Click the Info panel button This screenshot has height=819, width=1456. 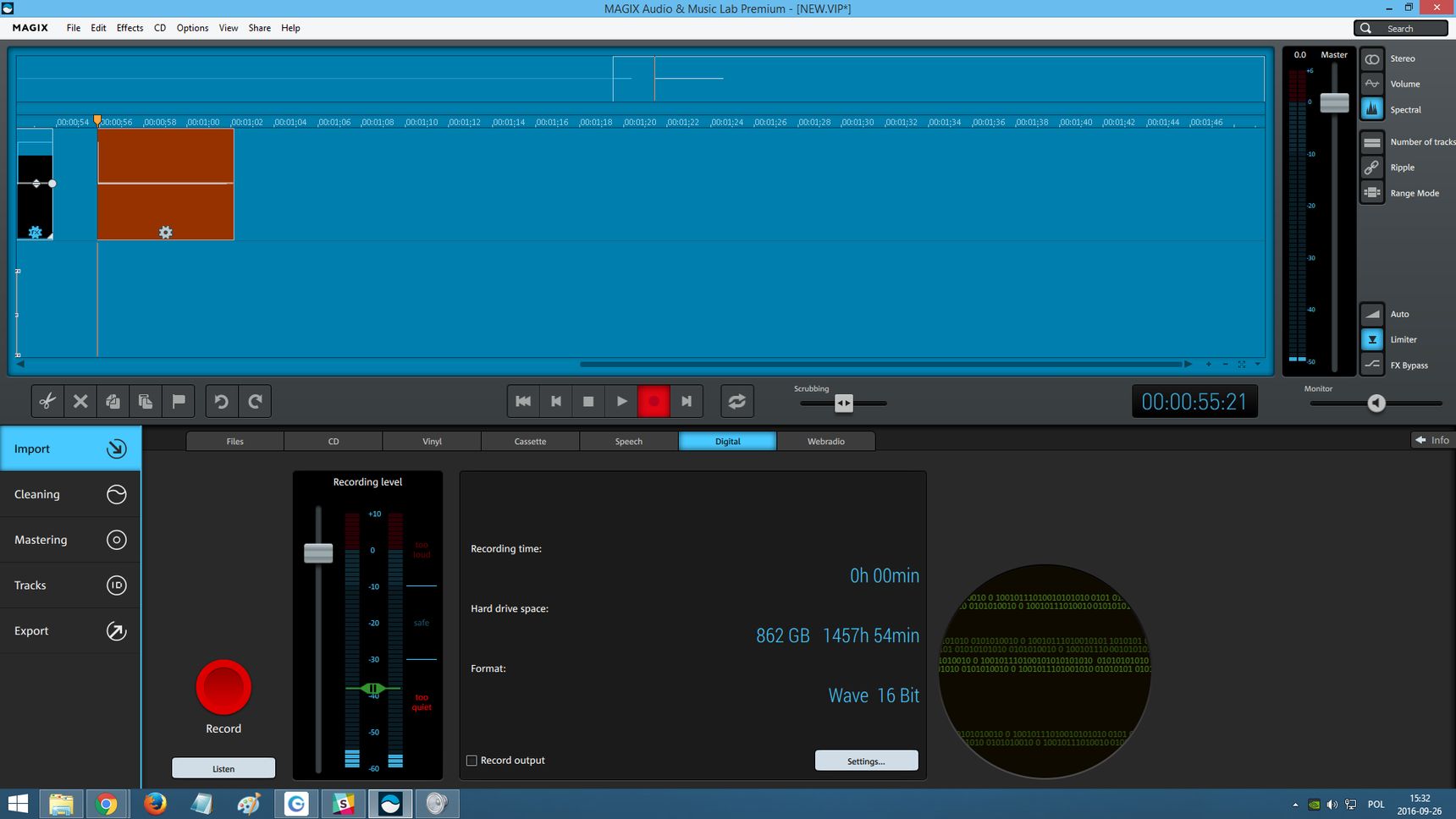[1432, 440]
